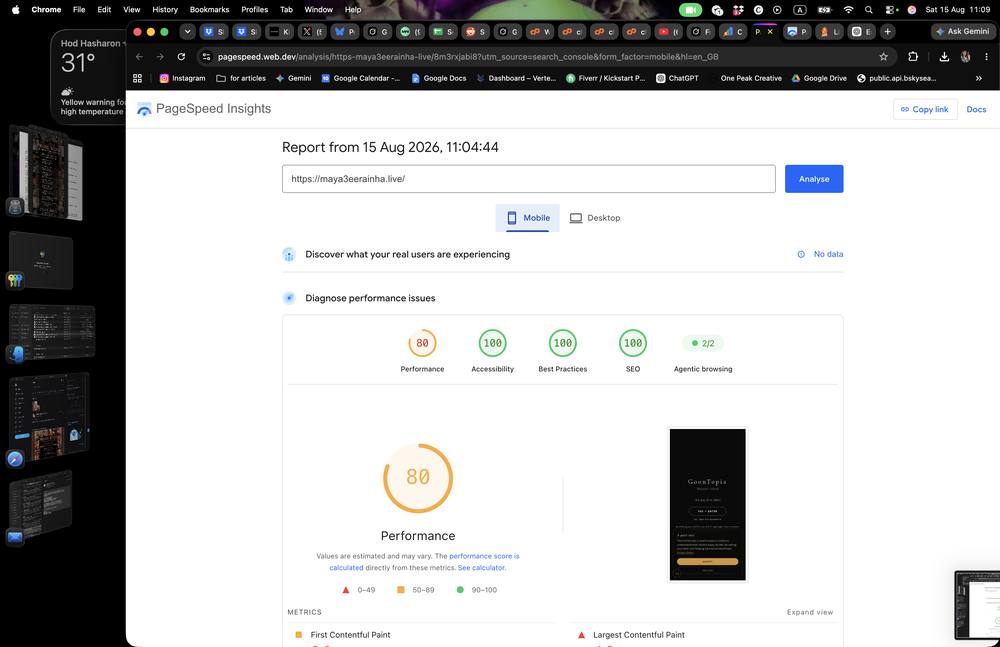The image size is (1000, 647).
Task: Click Expand view toggle
Action: 809,612
